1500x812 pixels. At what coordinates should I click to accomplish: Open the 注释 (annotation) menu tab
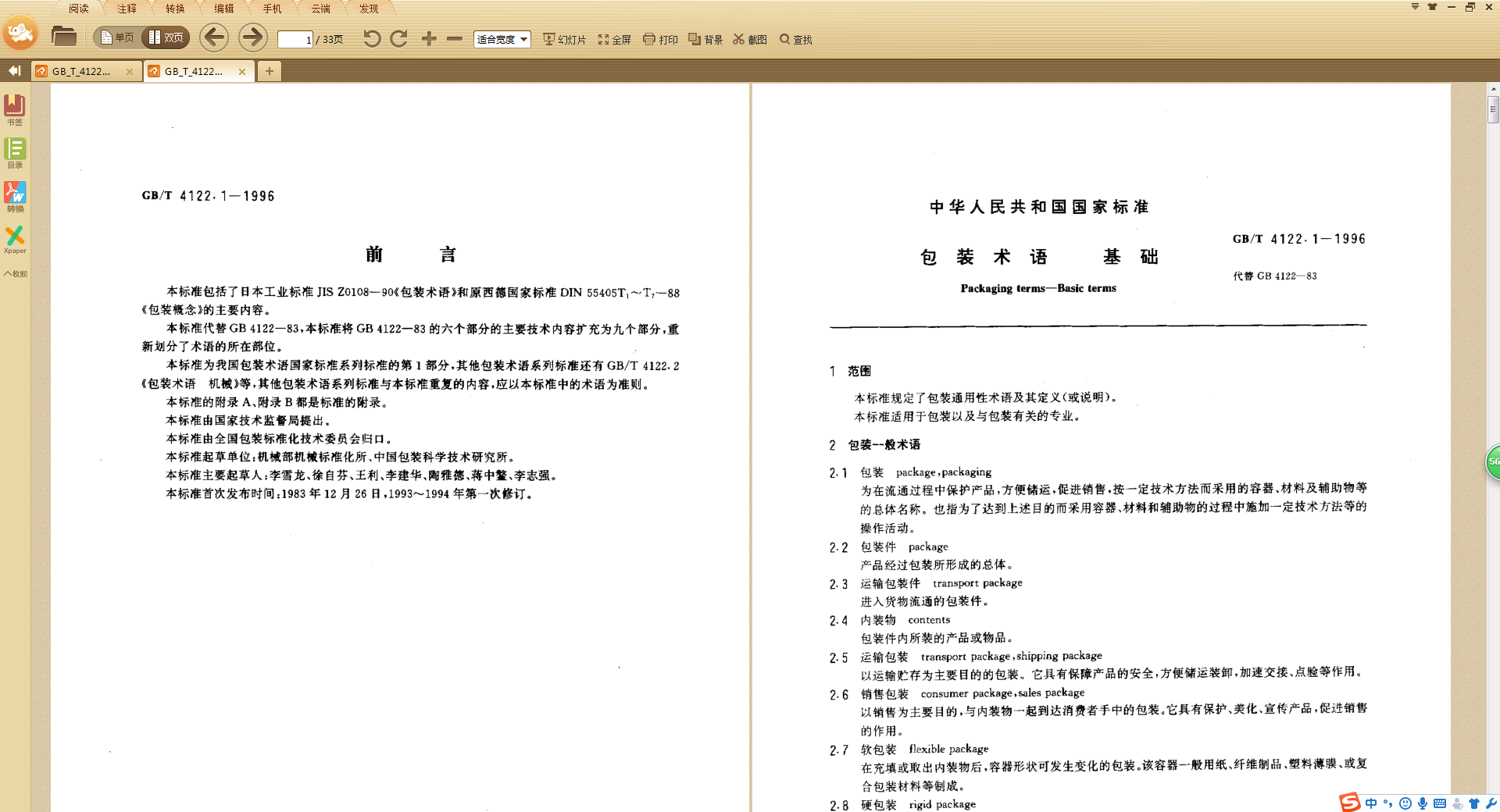(127, 9)
